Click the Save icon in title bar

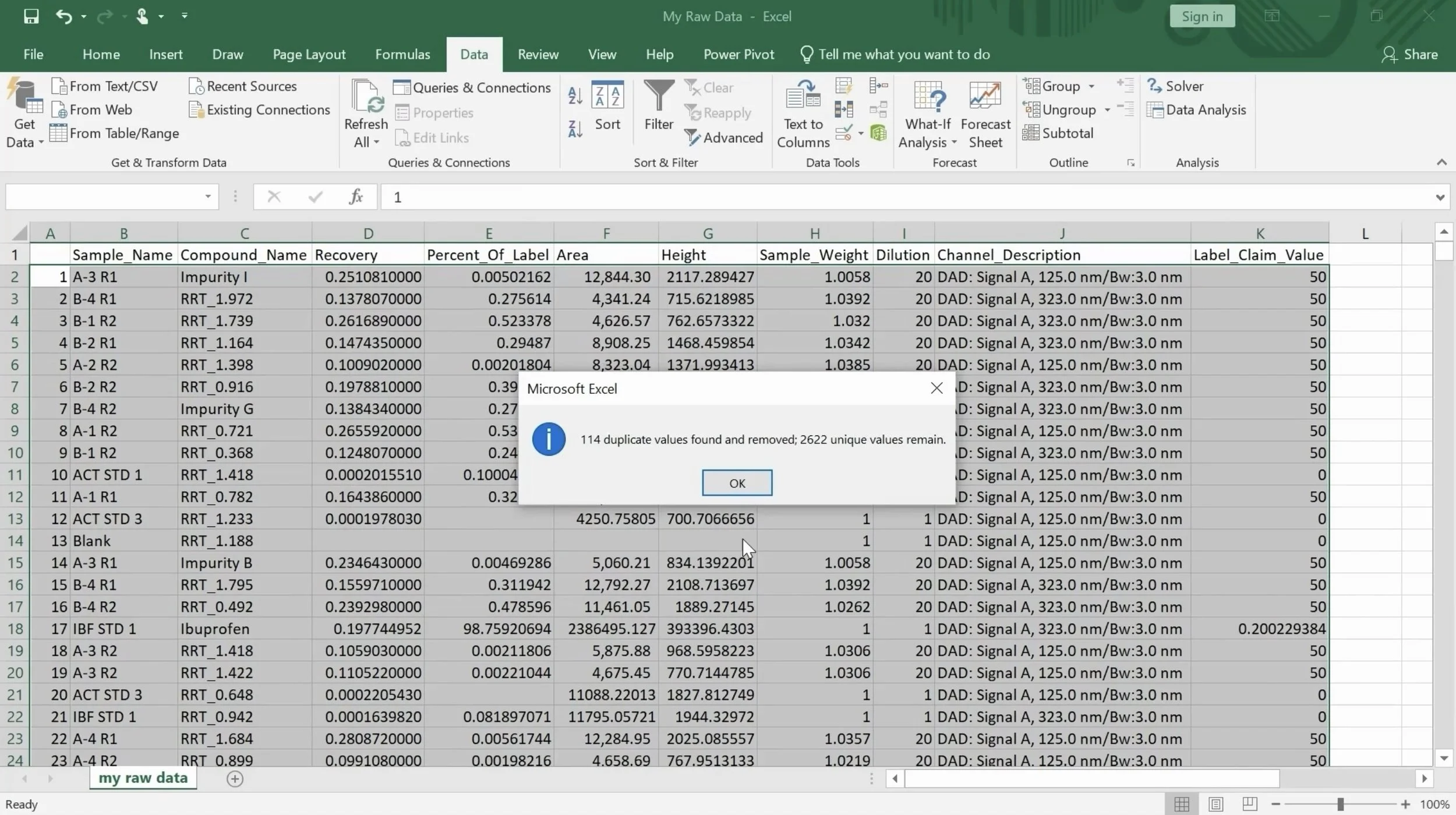(31, 16)
